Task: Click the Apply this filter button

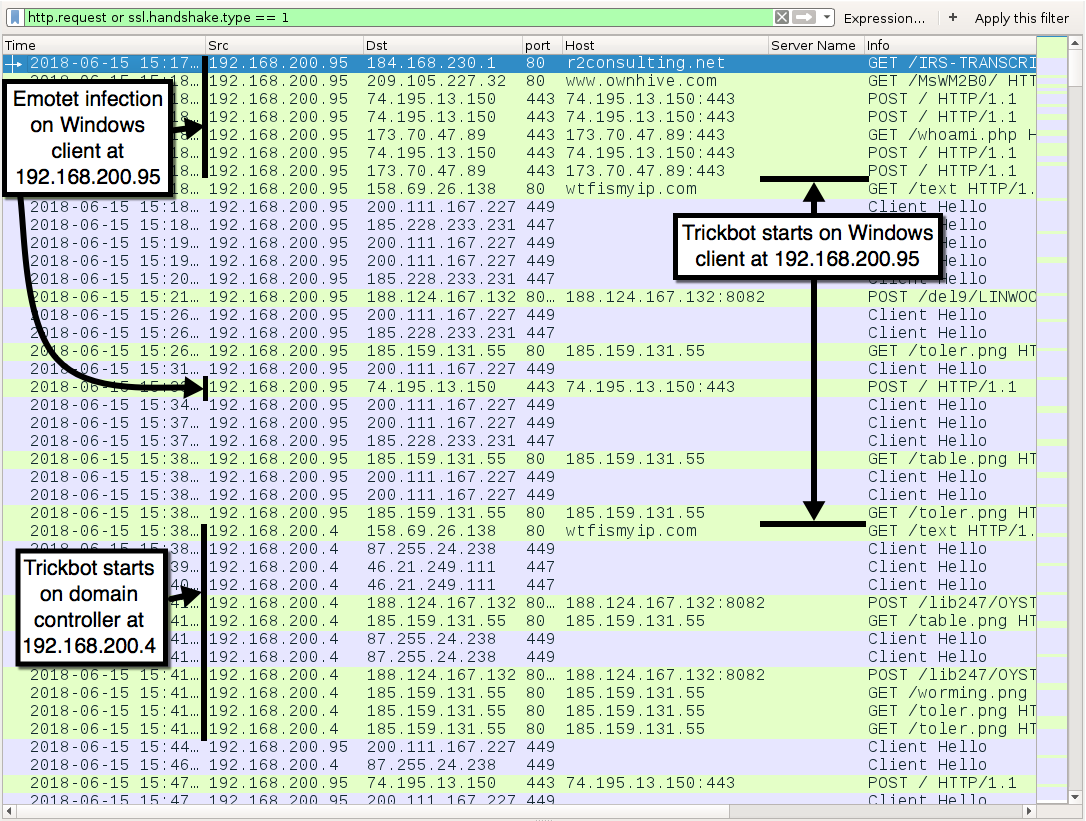Action: pyautogui.click(x=1021, y=18)
